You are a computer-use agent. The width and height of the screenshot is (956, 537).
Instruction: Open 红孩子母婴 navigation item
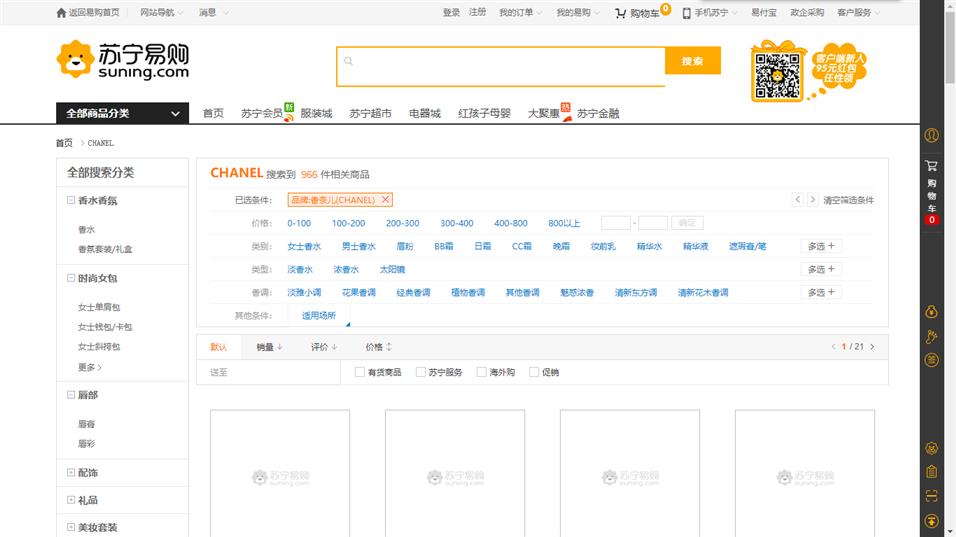[x=484, y=113]
